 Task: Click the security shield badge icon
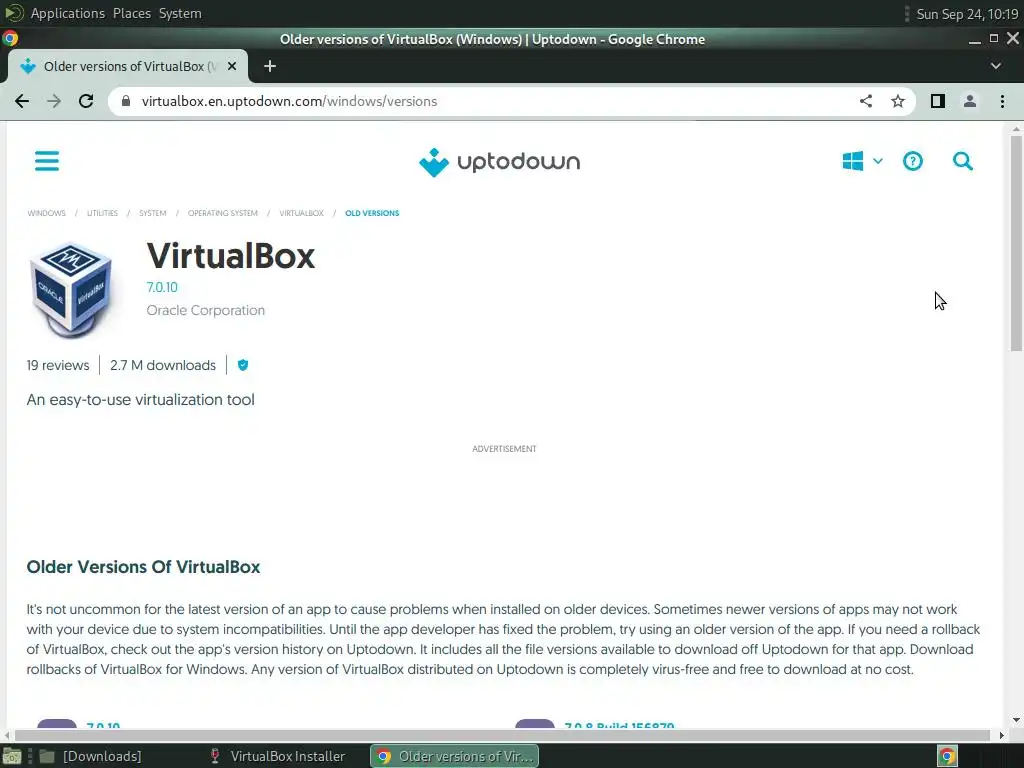[243, 365]
